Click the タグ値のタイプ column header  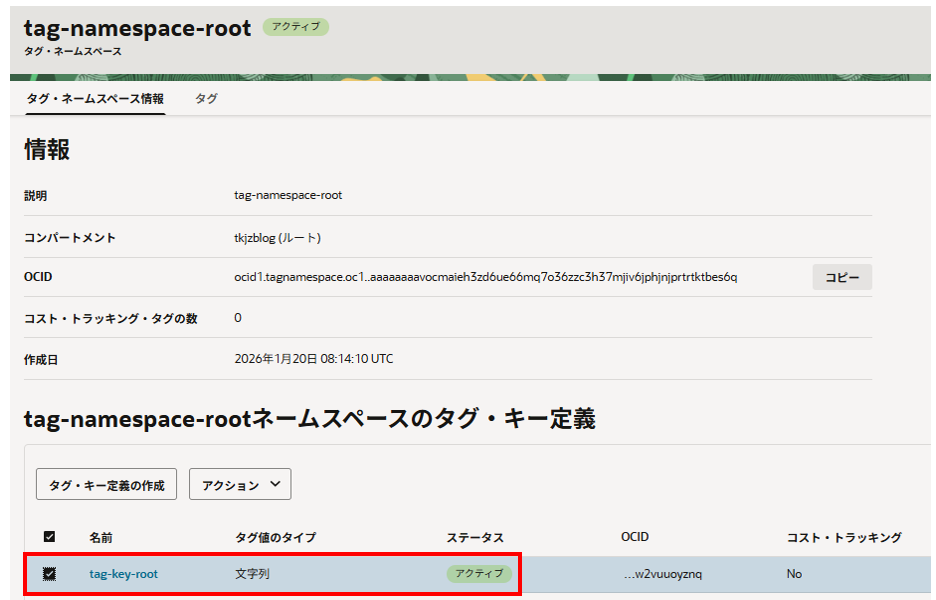[x=275, y=538]
